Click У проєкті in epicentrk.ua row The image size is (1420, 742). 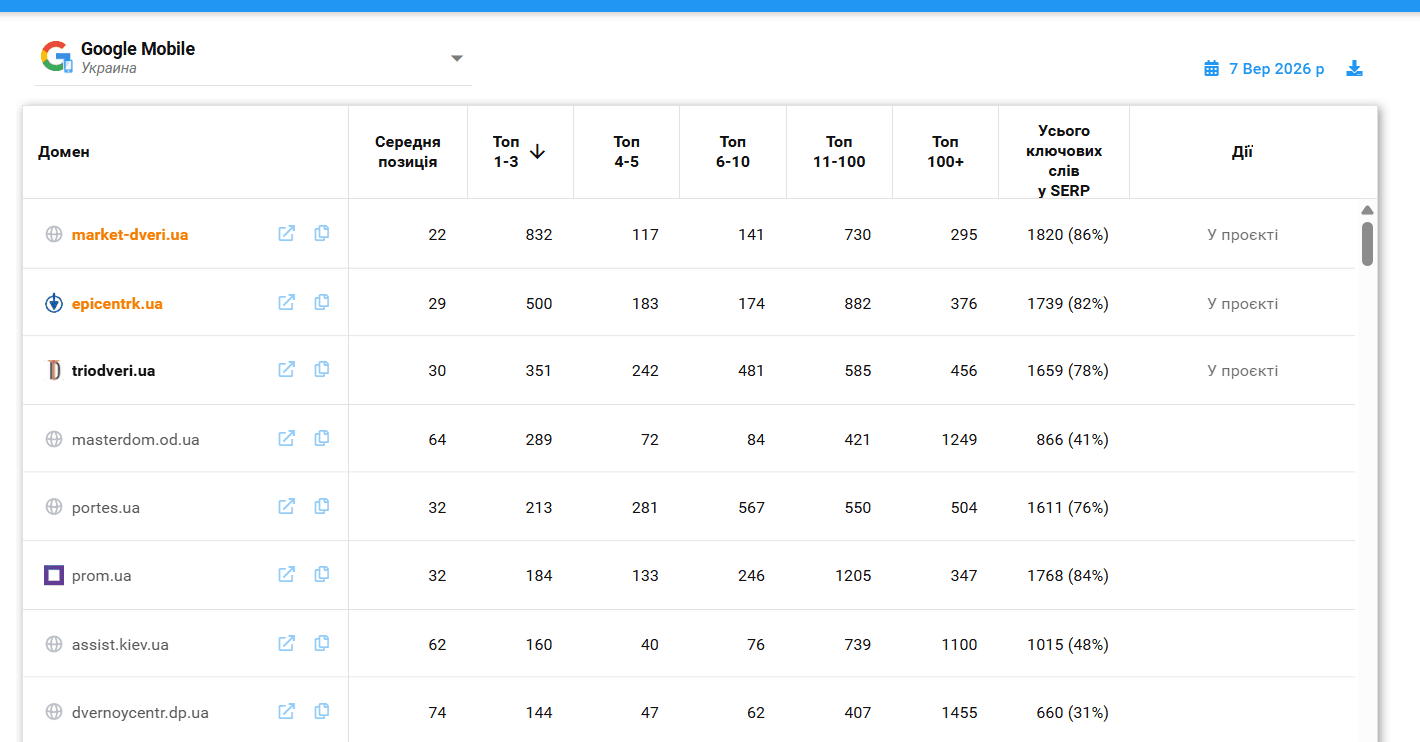[1242, 303]
